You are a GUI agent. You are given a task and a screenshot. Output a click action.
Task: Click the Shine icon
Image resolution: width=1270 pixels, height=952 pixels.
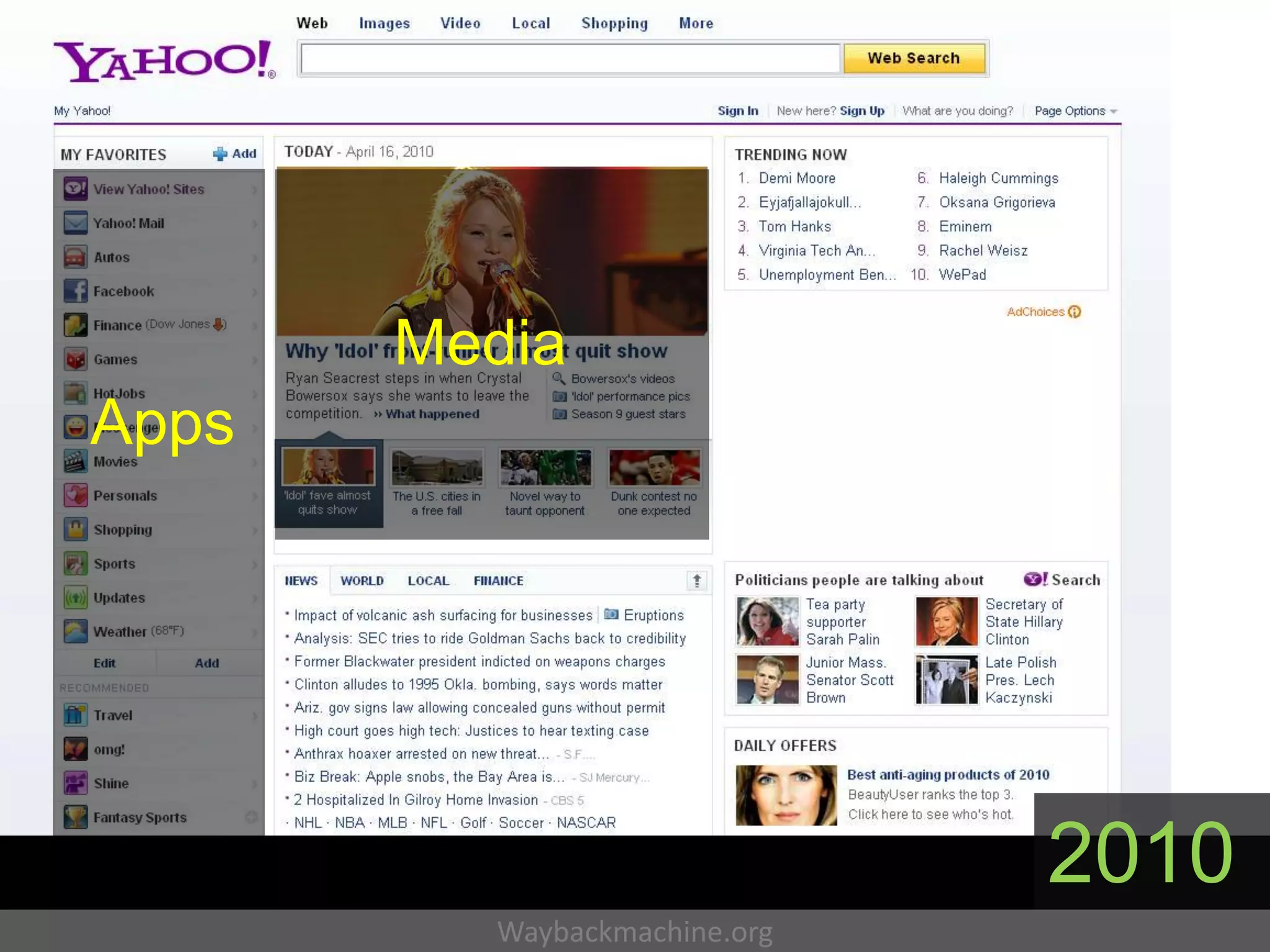(x=76, y=783)
